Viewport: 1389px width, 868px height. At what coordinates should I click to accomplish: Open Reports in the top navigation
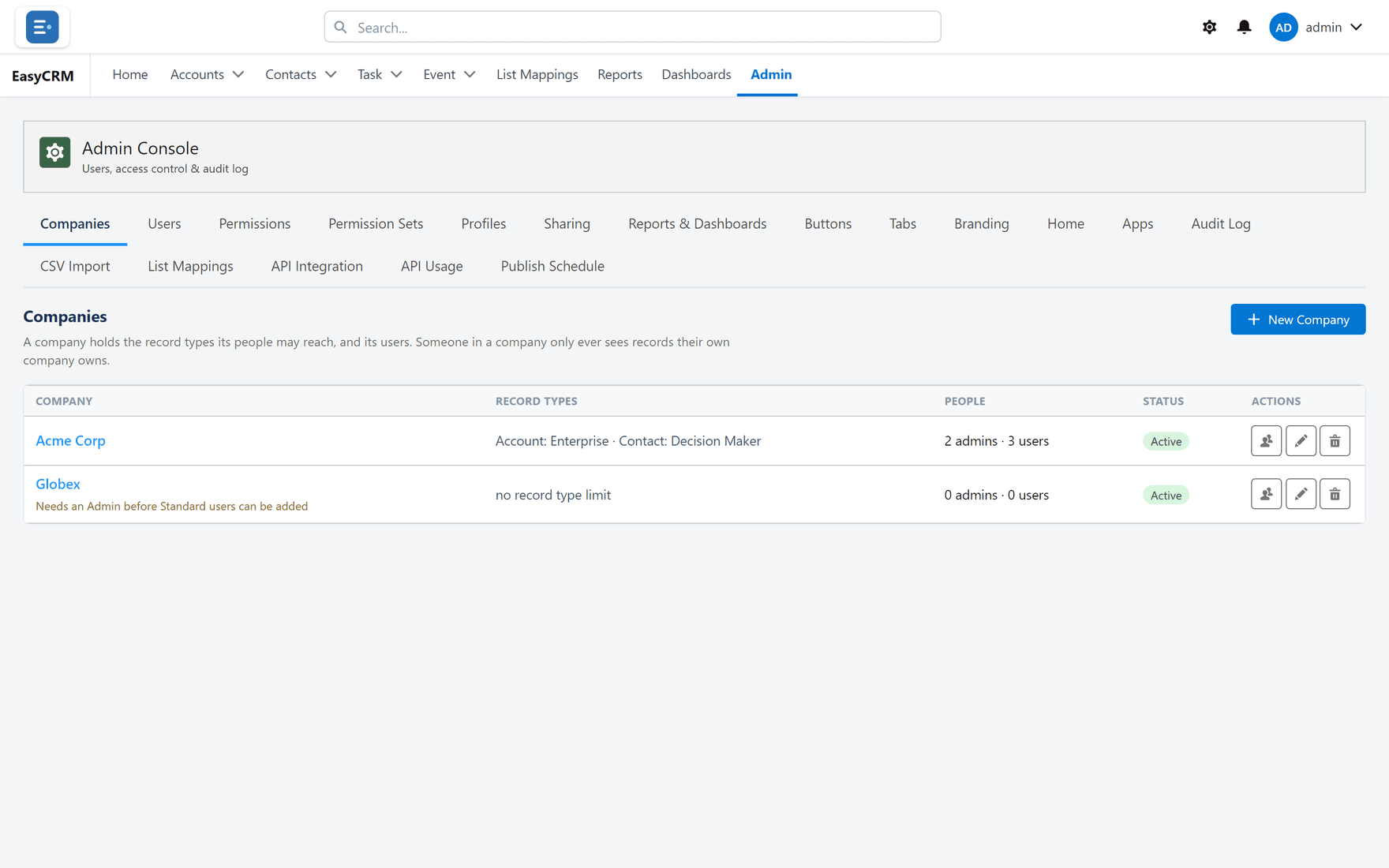click(x=620, y=74)
